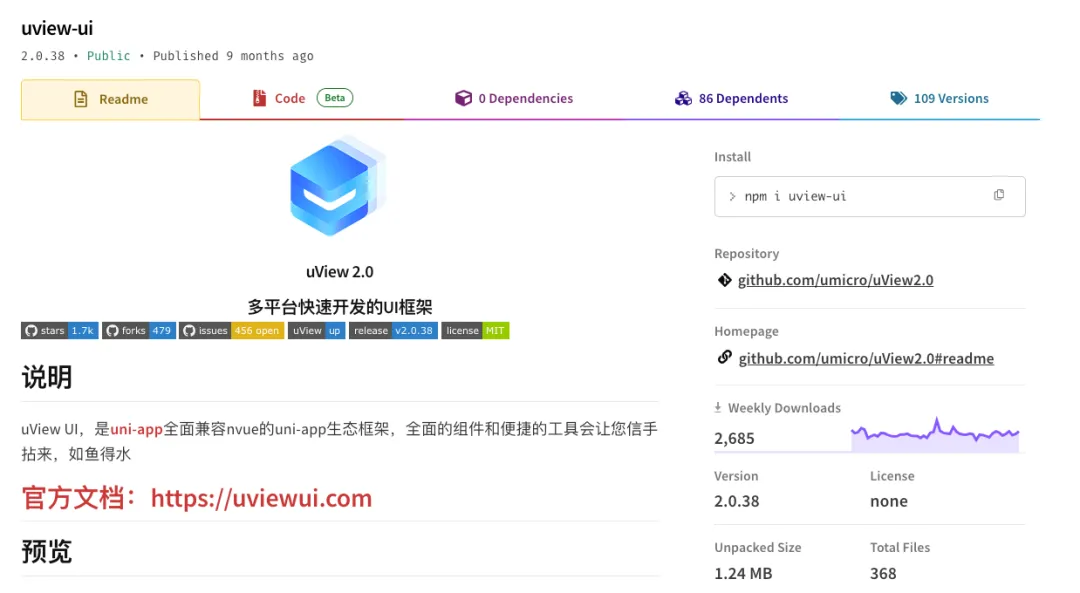1080x593 pixels.
Task: Click the 说明 section heading
Action: (x=47, y=377)
